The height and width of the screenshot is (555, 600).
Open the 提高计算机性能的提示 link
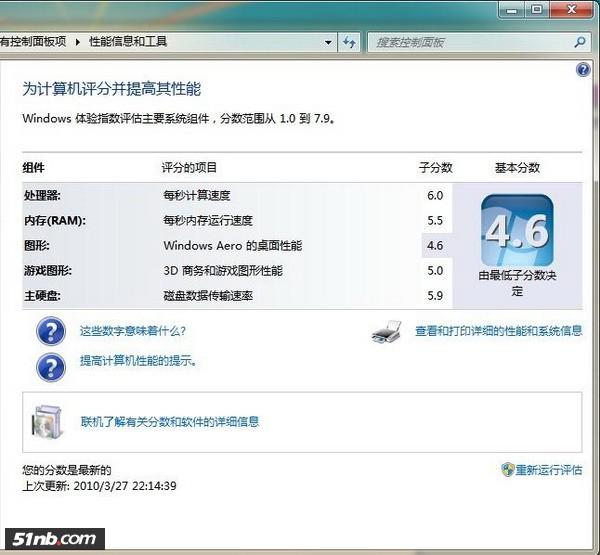138,361
